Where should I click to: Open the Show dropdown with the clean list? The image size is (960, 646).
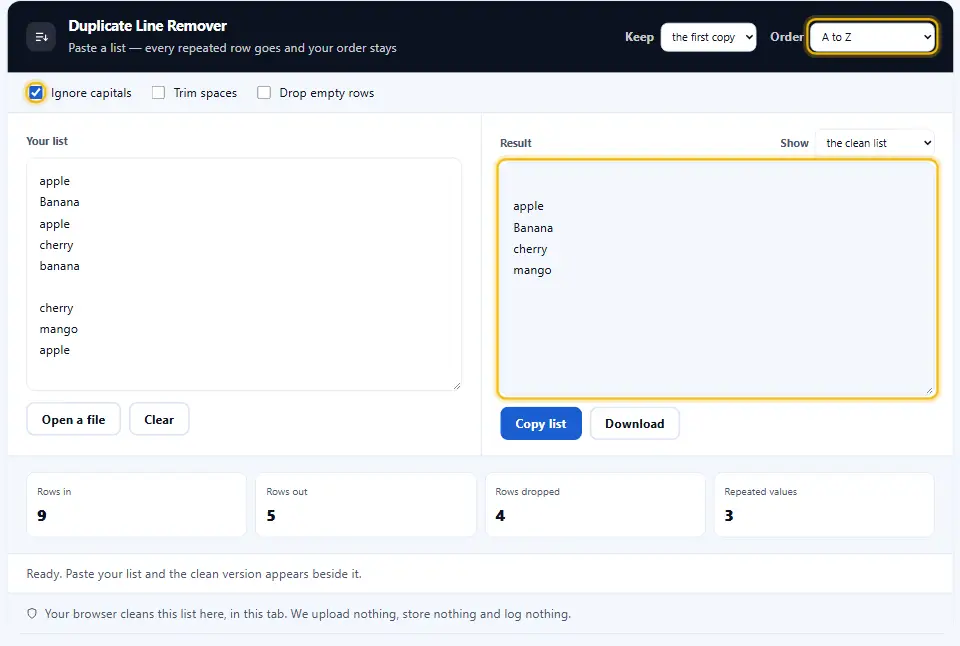click(x=875, y=143)
